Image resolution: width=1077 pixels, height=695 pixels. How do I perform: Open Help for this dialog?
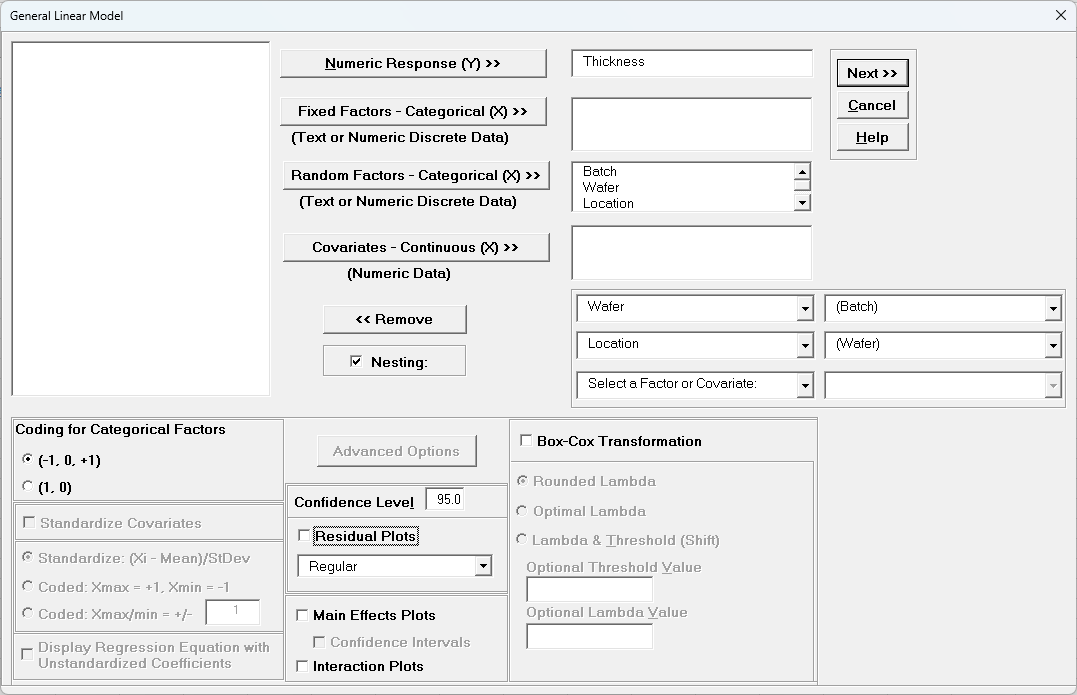pos(871,137)
